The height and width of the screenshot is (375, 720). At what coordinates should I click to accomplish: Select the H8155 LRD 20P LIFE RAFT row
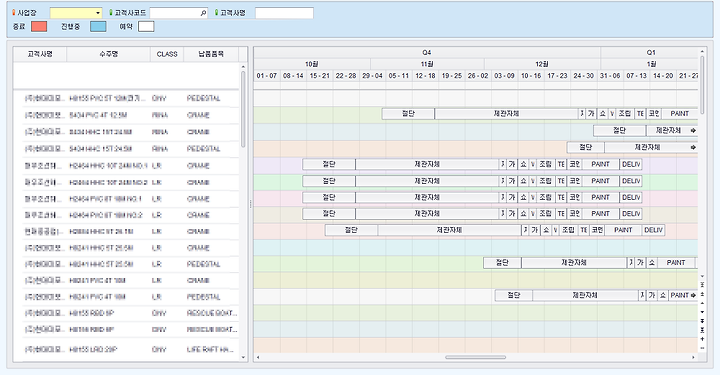[x=126, y=349]
